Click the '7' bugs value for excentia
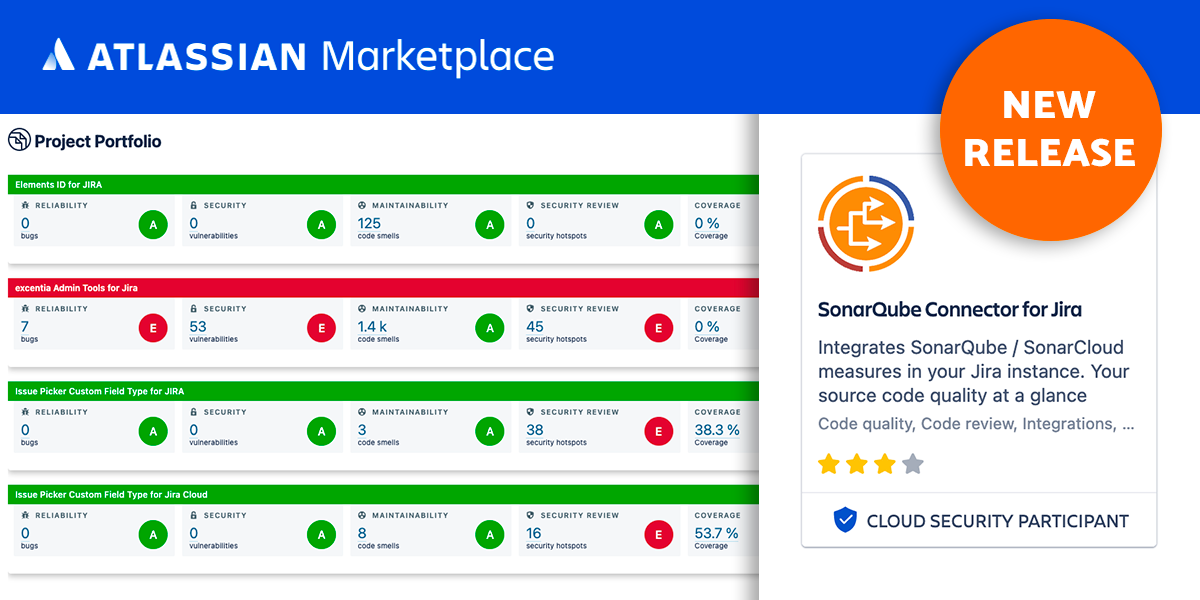The width and height of the screenshot is (1200, 600). 25,326
